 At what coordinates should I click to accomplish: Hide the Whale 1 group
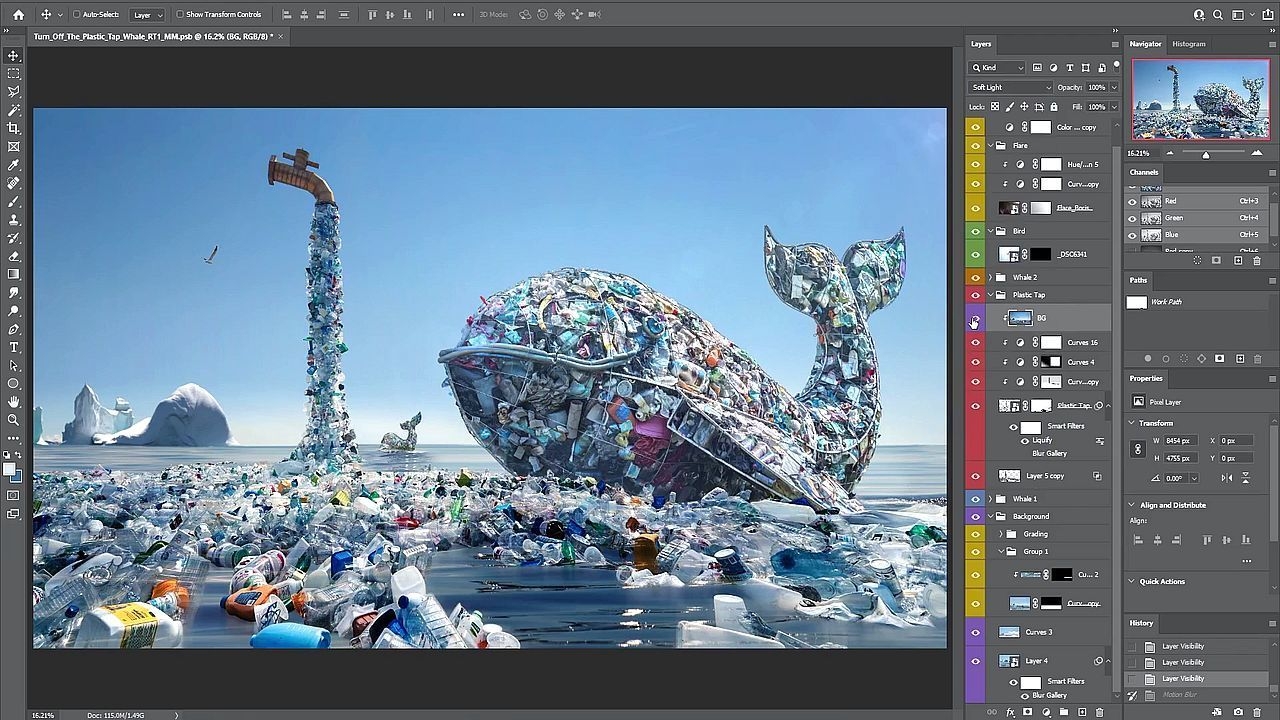coord(975,499)
